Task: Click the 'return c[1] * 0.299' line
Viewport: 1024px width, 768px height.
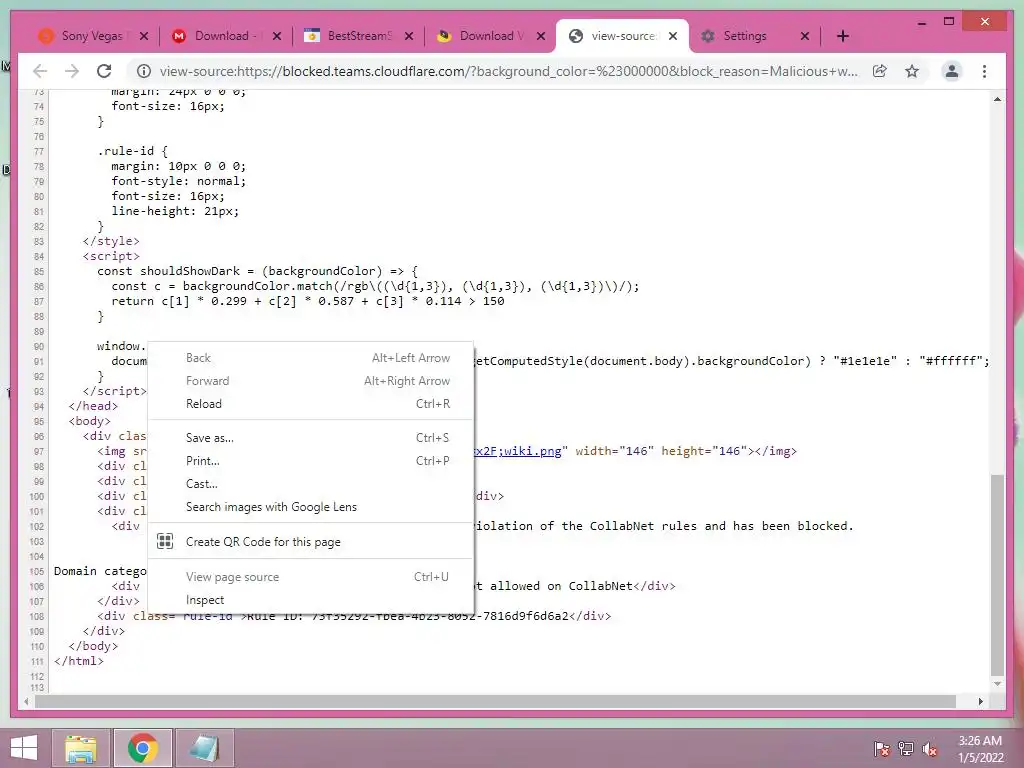Action: click(x=308, y=301)
